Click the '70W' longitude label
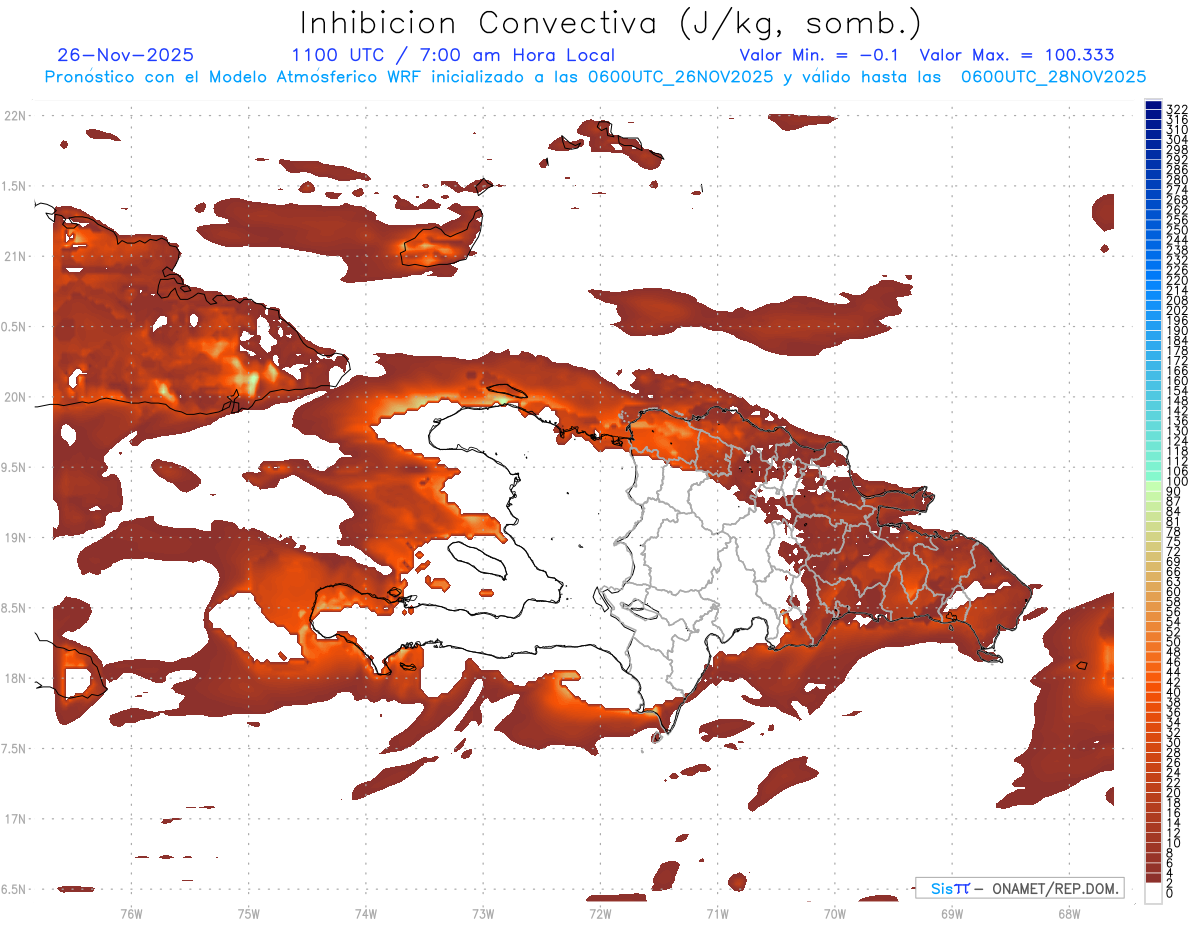The width and height of the screenshot is (1200, 927). tap(835, 912)
